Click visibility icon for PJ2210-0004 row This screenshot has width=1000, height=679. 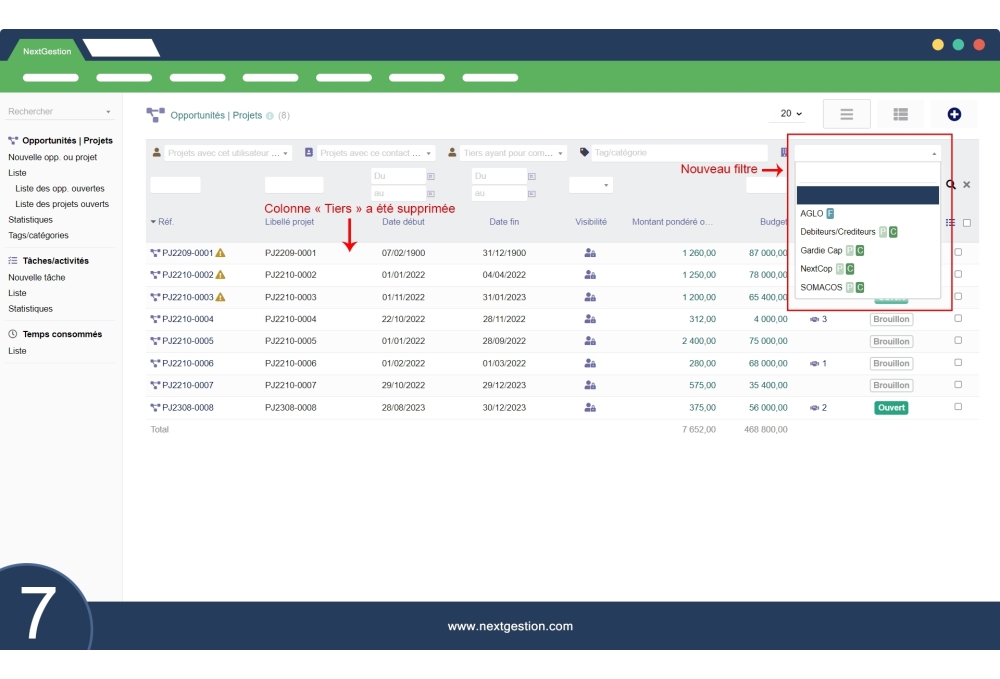590,319
